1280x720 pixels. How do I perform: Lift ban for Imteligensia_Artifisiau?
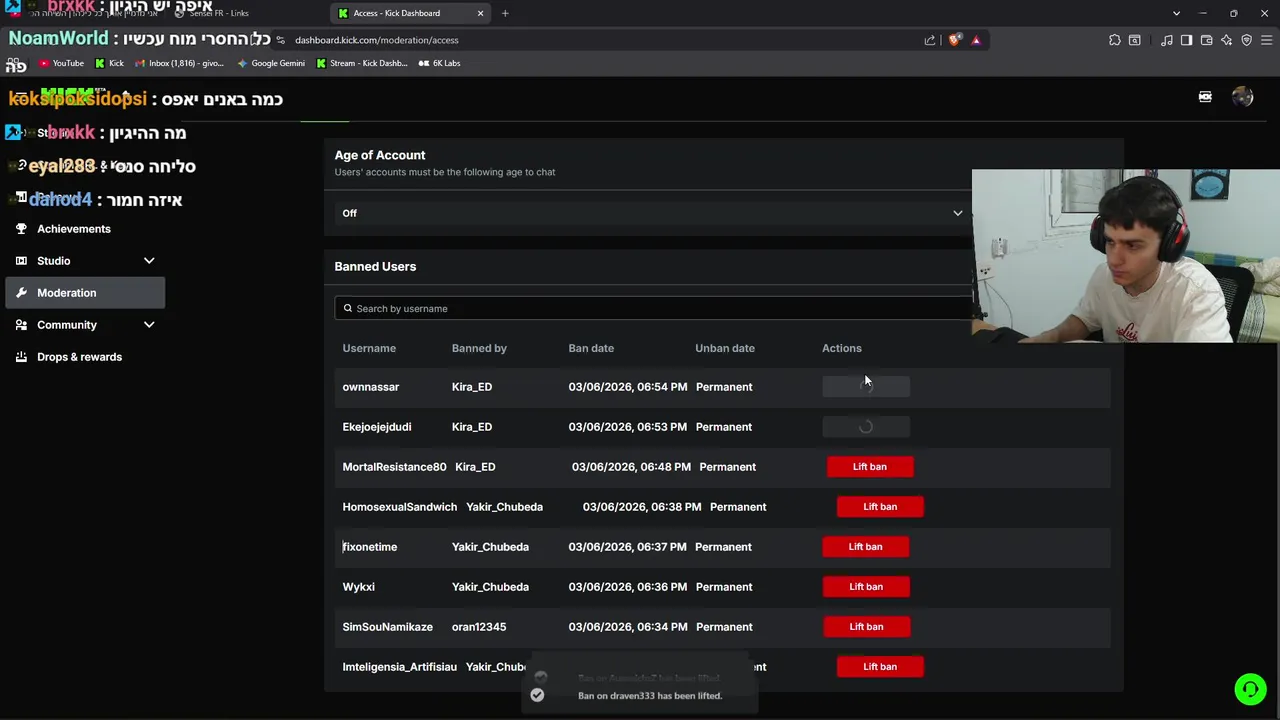(x=880, y=667)
